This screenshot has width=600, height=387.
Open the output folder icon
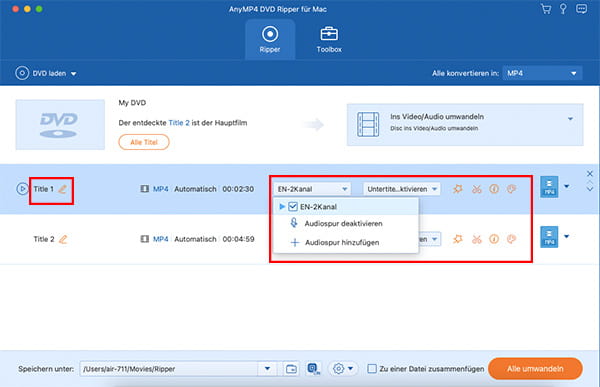pyautogui.click(x=291, y=369)
